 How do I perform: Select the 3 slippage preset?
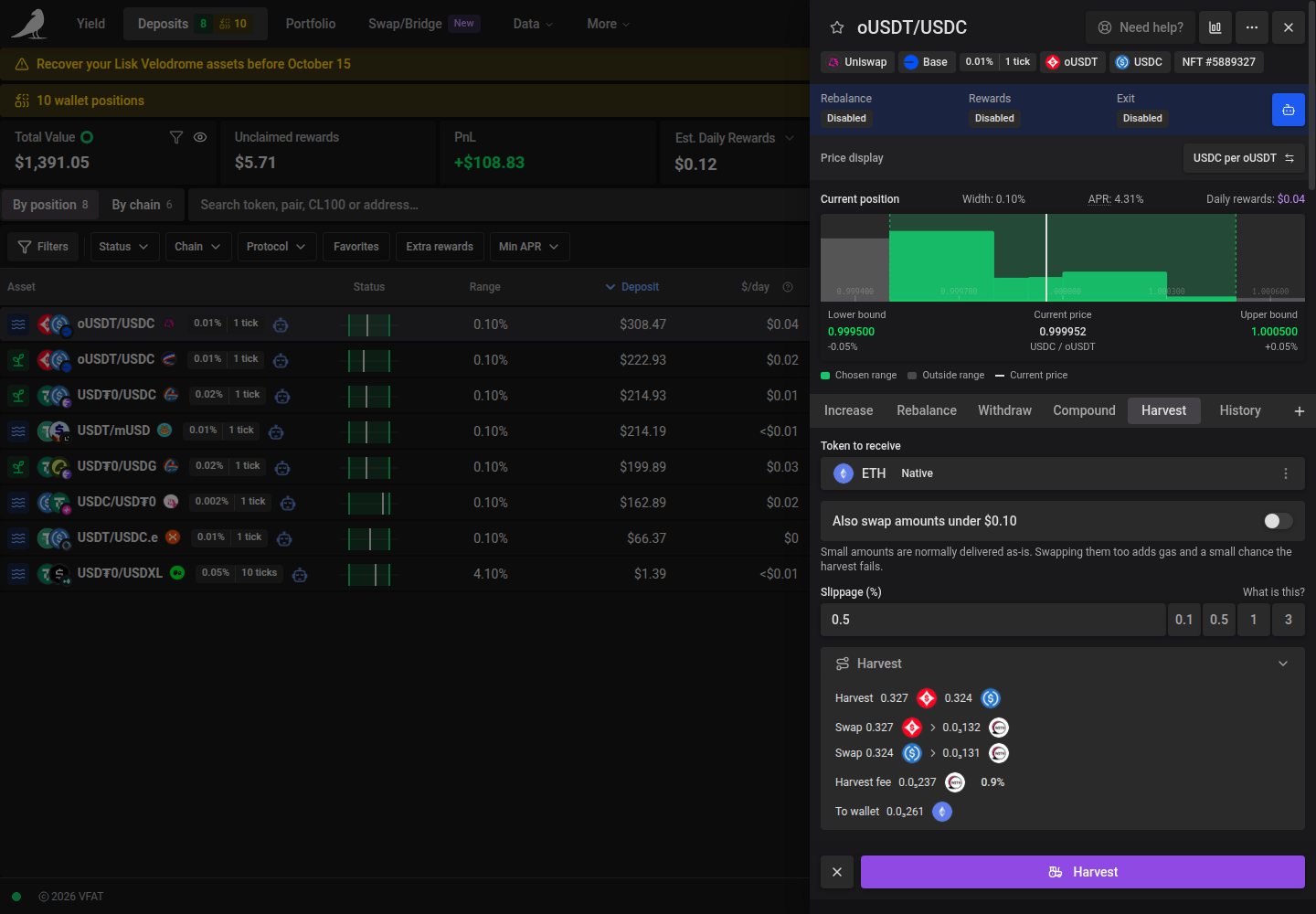(1289, 620)
